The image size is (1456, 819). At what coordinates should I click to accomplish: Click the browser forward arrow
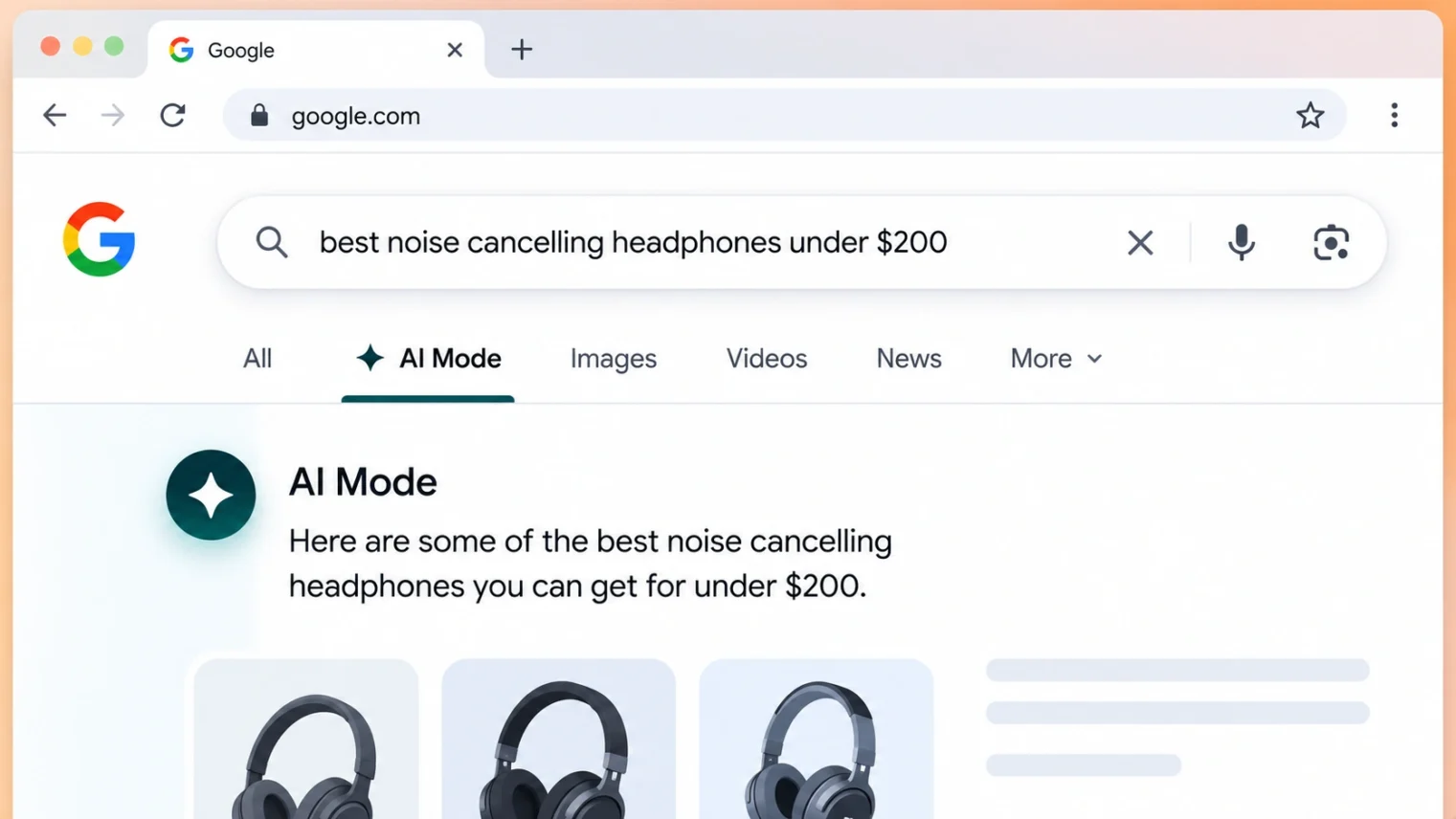point(113,116)
